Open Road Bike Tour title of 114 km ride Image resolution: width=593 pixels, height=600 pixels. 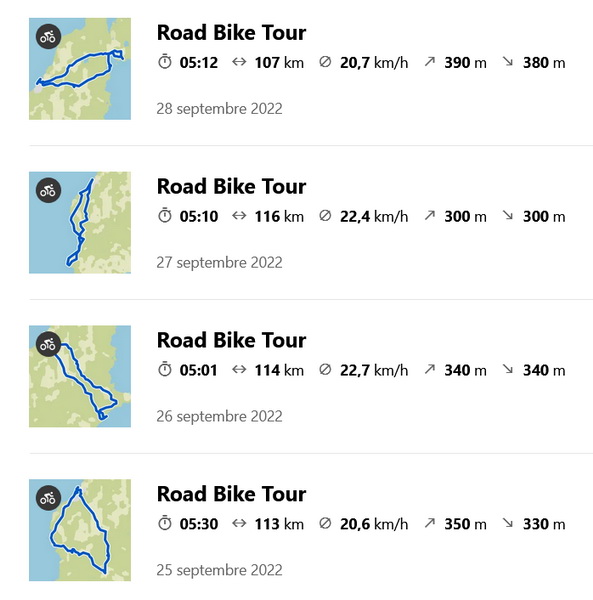point(231,340)
